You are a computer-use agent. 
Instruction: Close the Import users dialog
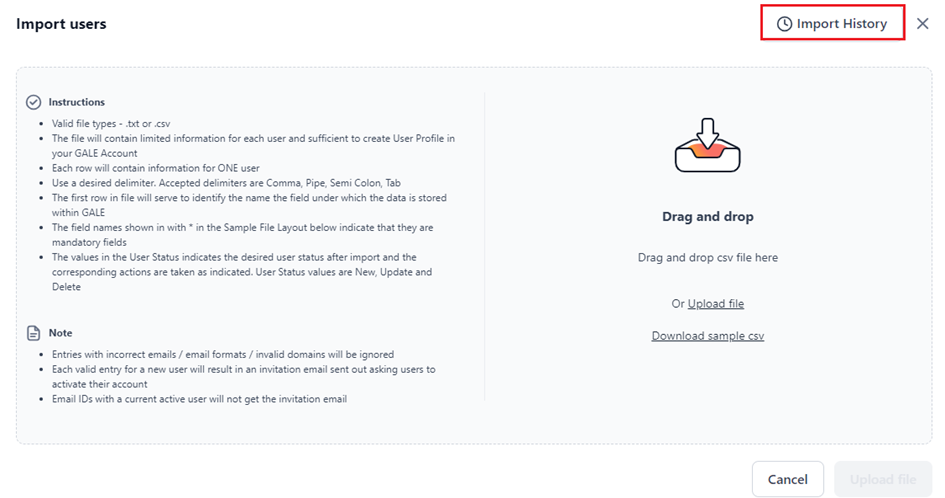(x=922, y=24)
